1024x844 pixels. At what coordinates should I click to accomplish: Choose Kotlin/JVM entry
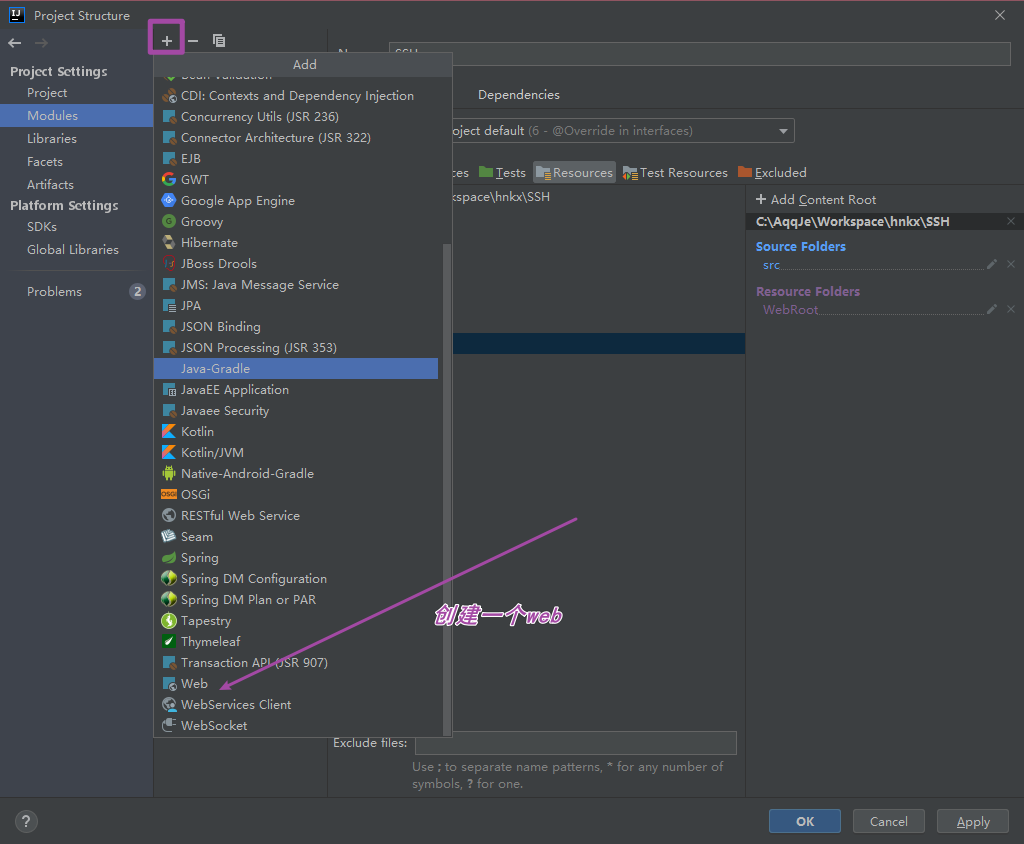(296, 452)
